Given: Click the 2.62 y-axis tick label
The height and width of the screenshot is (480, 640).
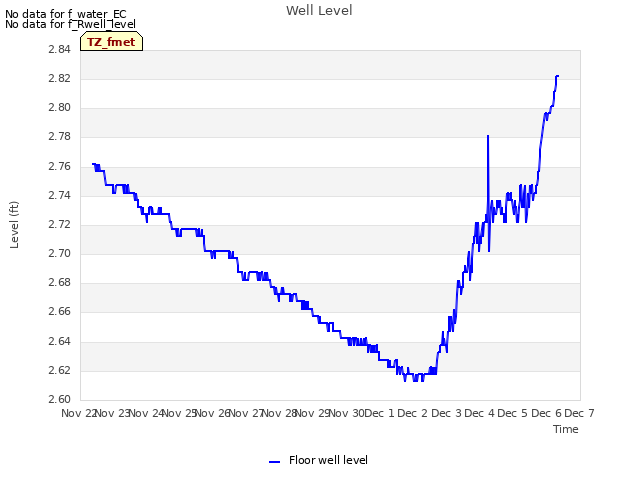Looking at the screenshot, I should [59, 371].
